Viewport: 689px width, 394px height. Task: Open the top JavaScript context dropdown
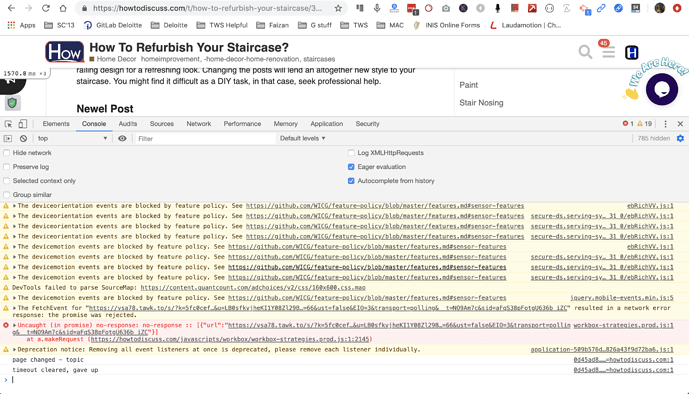coord(73,138)
